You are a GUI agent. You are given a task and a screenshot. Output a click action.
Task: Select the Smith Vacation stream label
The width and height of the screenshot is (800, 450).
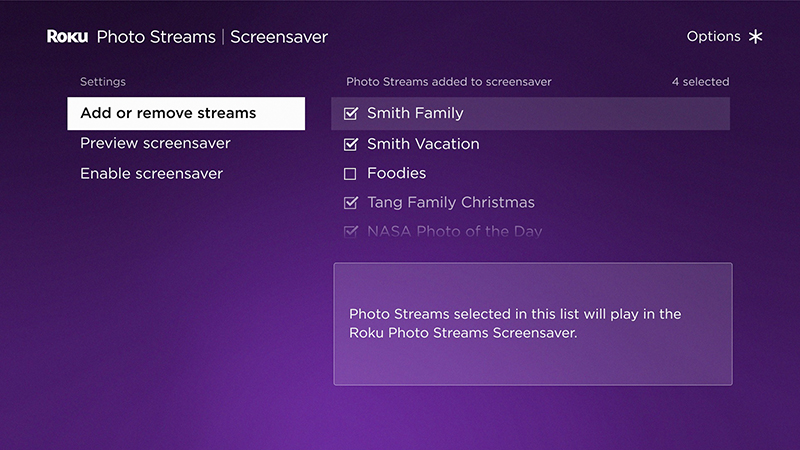[x=423, y=144]
